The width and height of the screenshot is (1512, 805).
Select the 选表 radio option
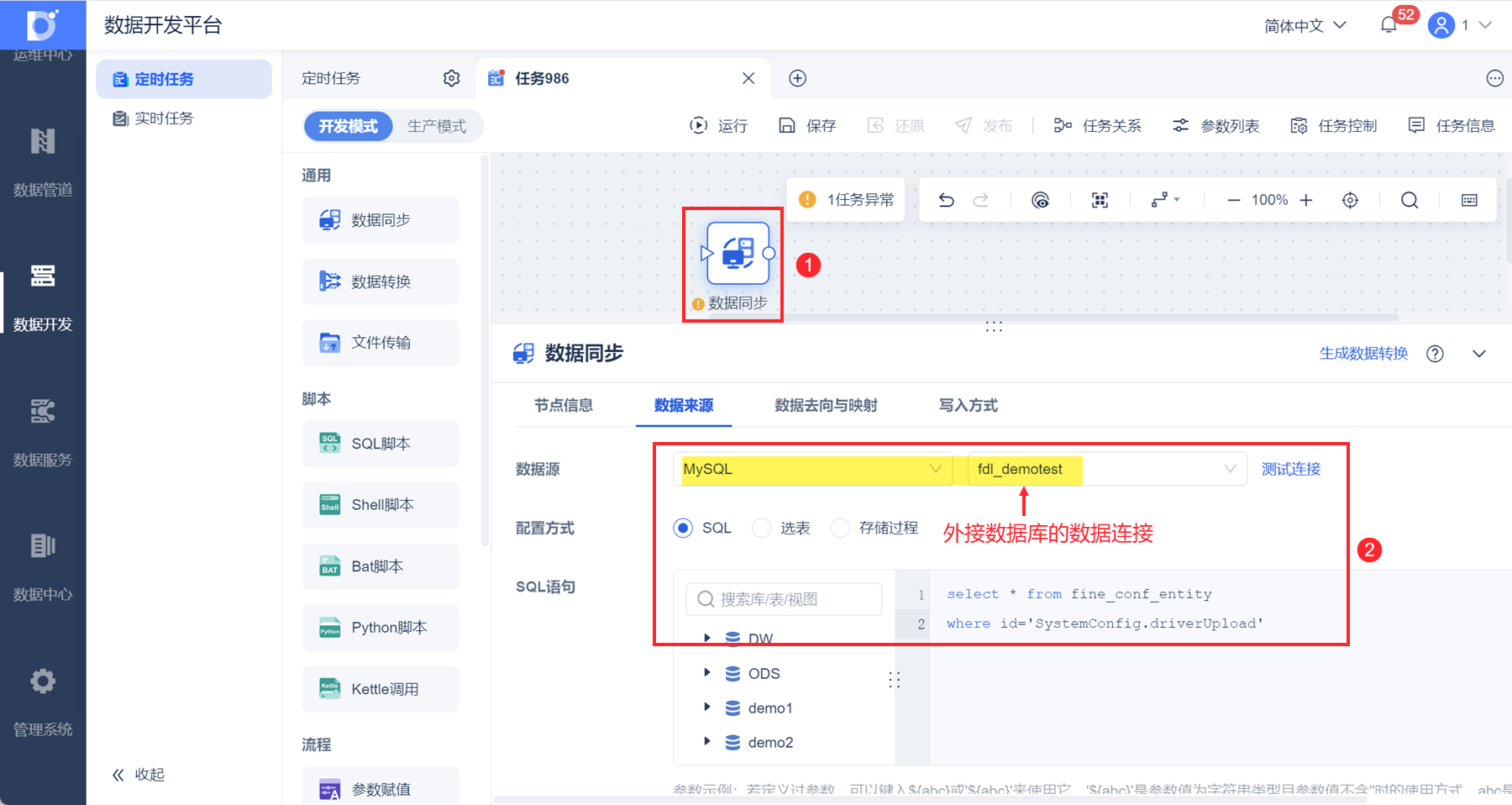click(761, 528)
